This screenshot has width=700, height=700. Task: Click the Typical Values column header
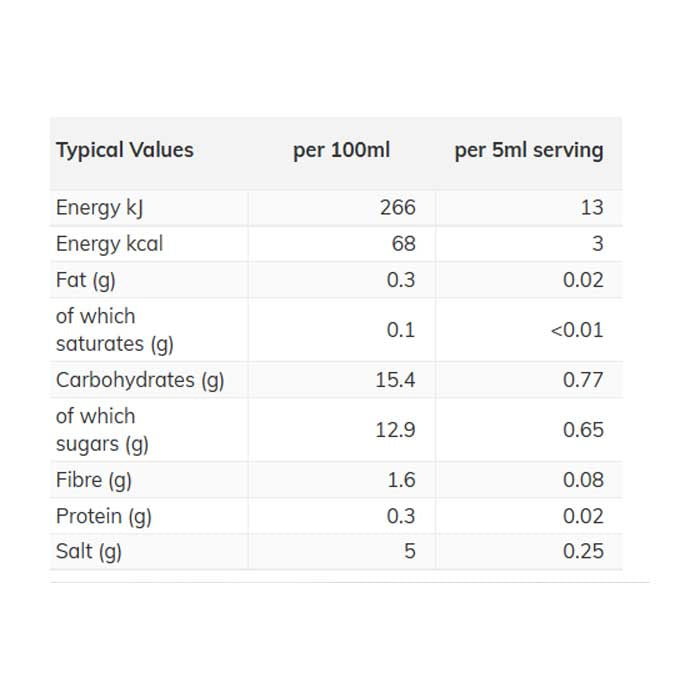[125, 151]
